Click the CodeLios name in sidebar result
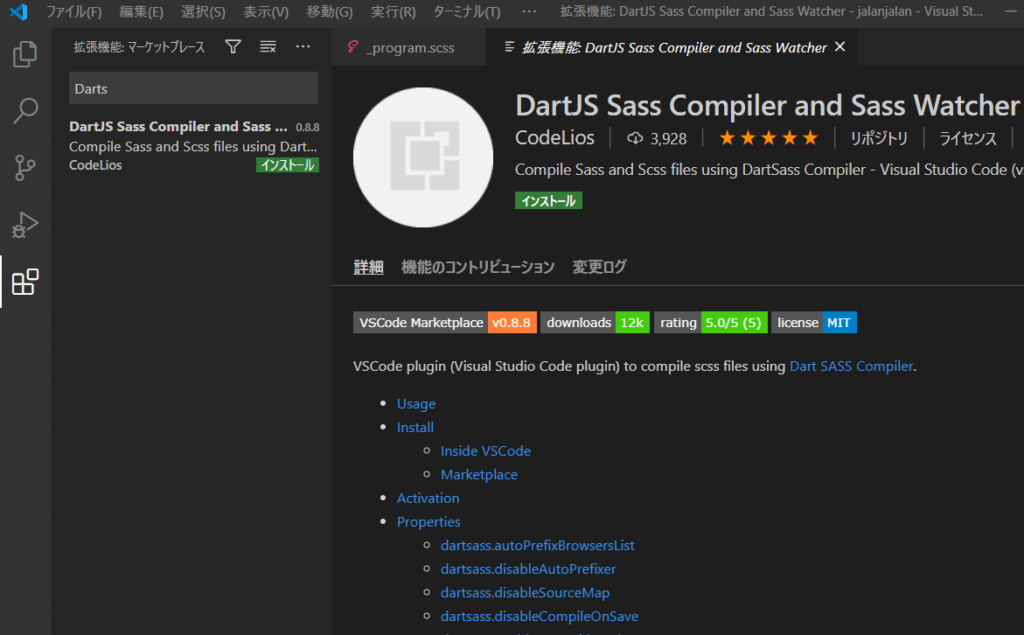 click(95, 165)
